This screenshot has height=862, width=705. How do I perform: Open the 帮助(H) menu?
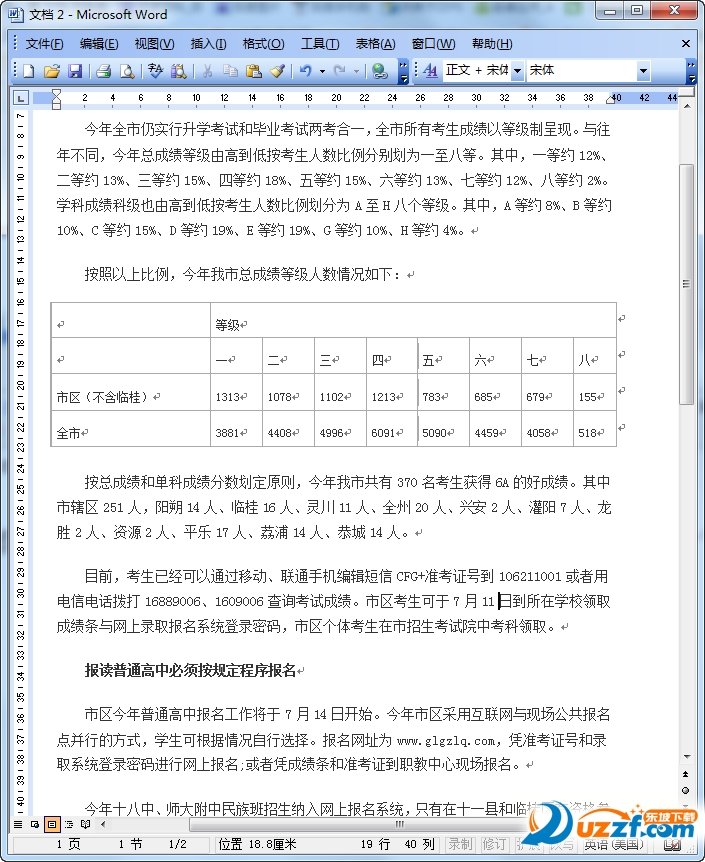(x=492, y=44)
